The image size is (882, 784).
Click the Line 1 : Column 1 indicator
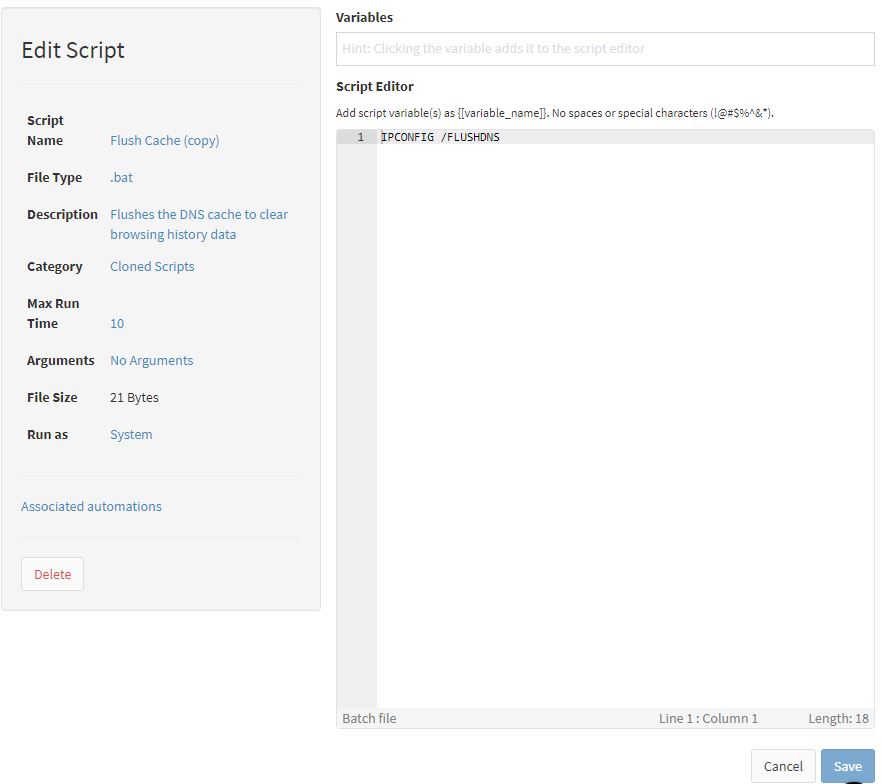[708, 719]
